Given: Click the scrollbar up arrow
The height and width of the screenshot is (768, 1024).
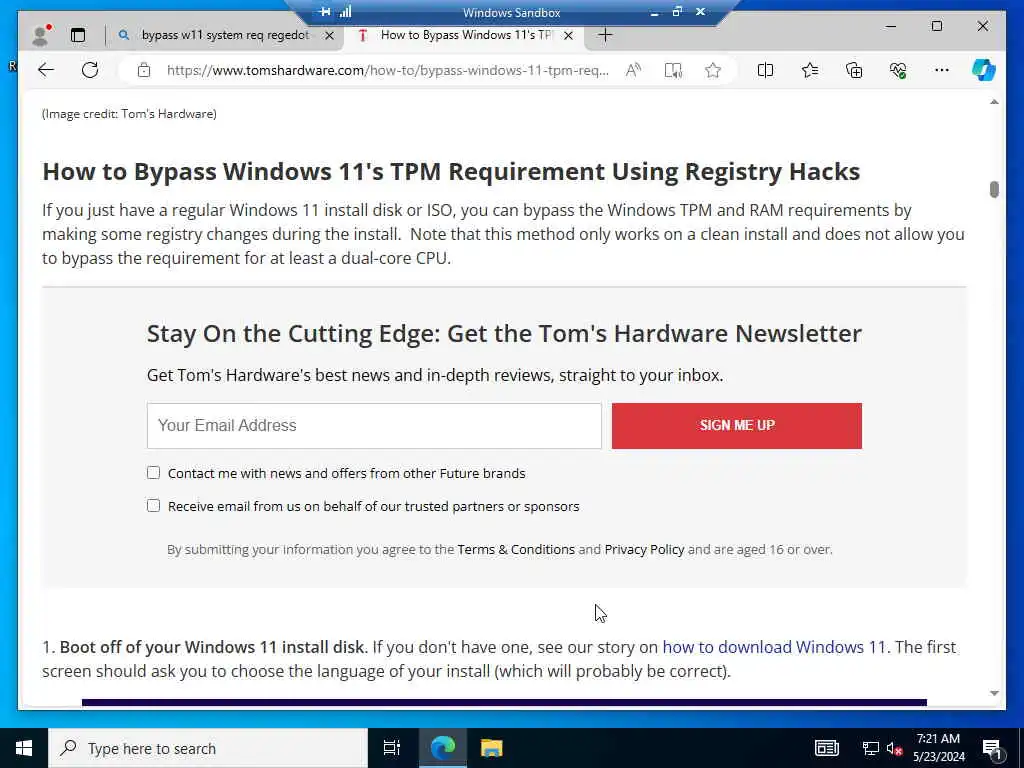Looking at the screenshot, I should 994,102.
